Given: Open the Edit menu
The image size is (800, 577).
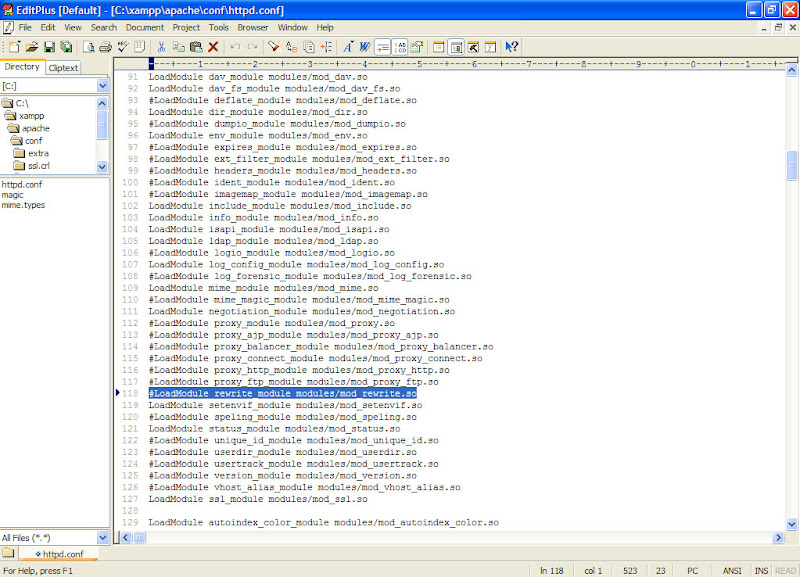Looking at the screenshot, I should click(48, 28).
